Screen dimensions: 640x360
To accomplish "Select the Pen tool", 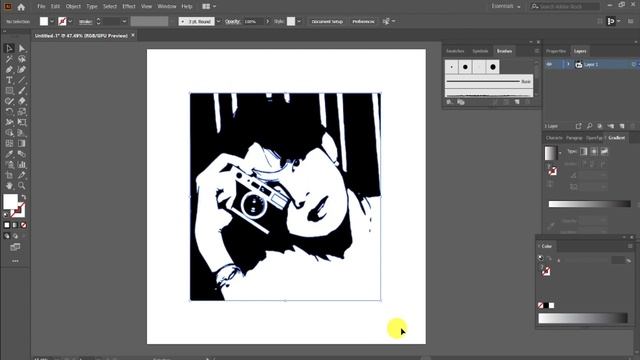I will [9, 69].
